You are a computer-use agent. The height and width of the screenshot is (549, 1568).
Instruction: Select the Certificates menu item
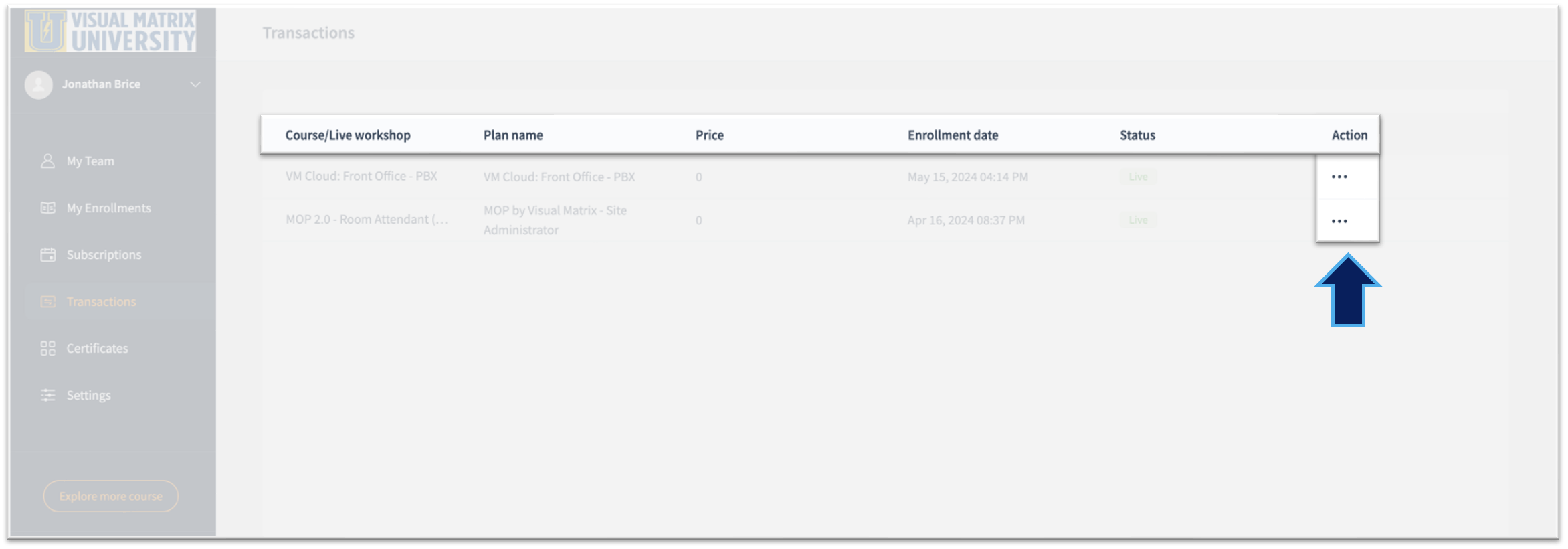point(97,349)
